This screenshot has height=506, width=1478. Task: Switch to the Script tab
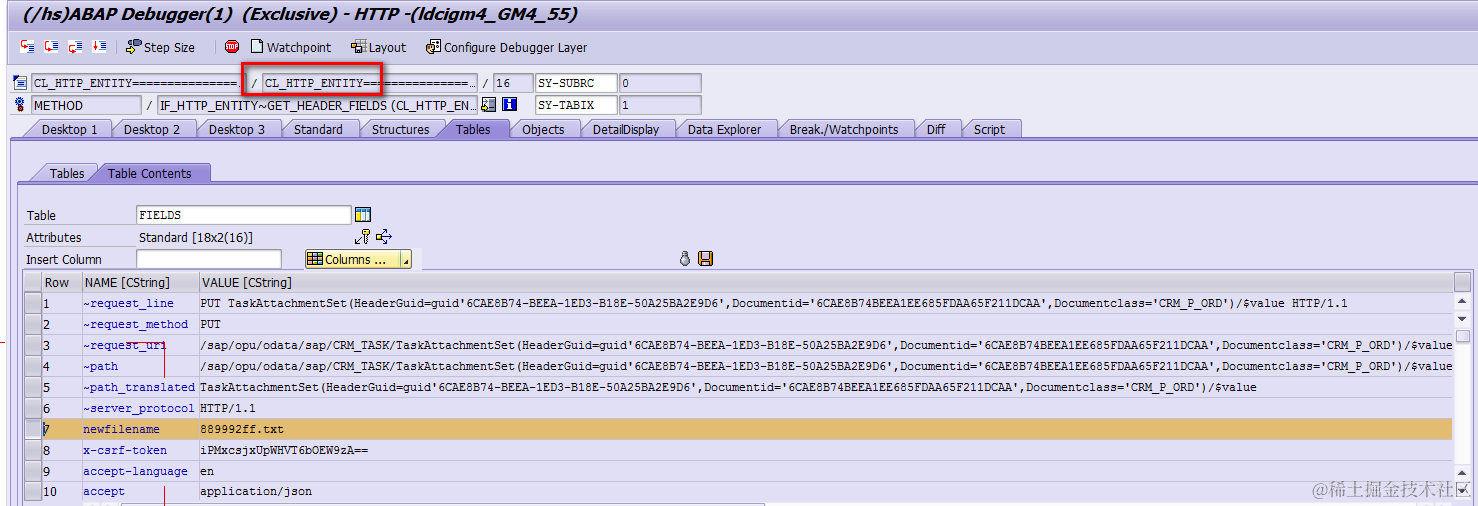pyautogui.click(x=989, y=129)
